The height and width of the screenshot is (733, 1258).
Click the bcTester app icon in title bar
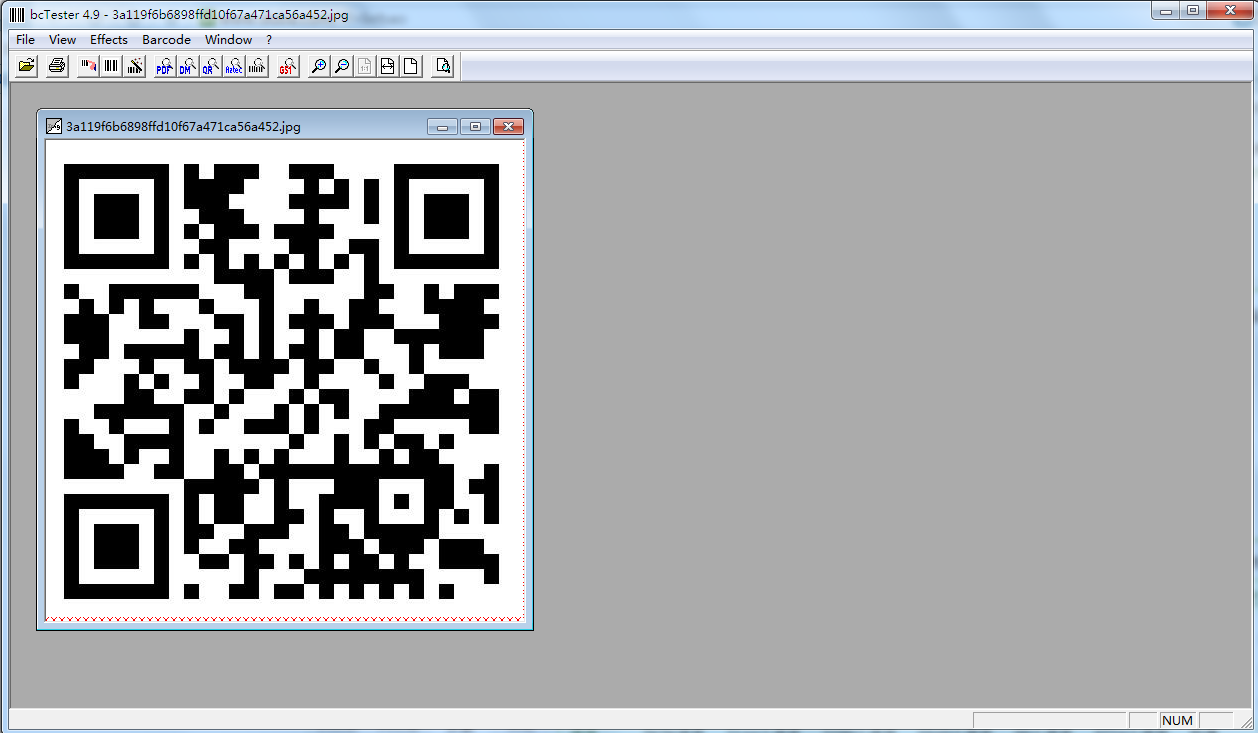tap(16, 14)
